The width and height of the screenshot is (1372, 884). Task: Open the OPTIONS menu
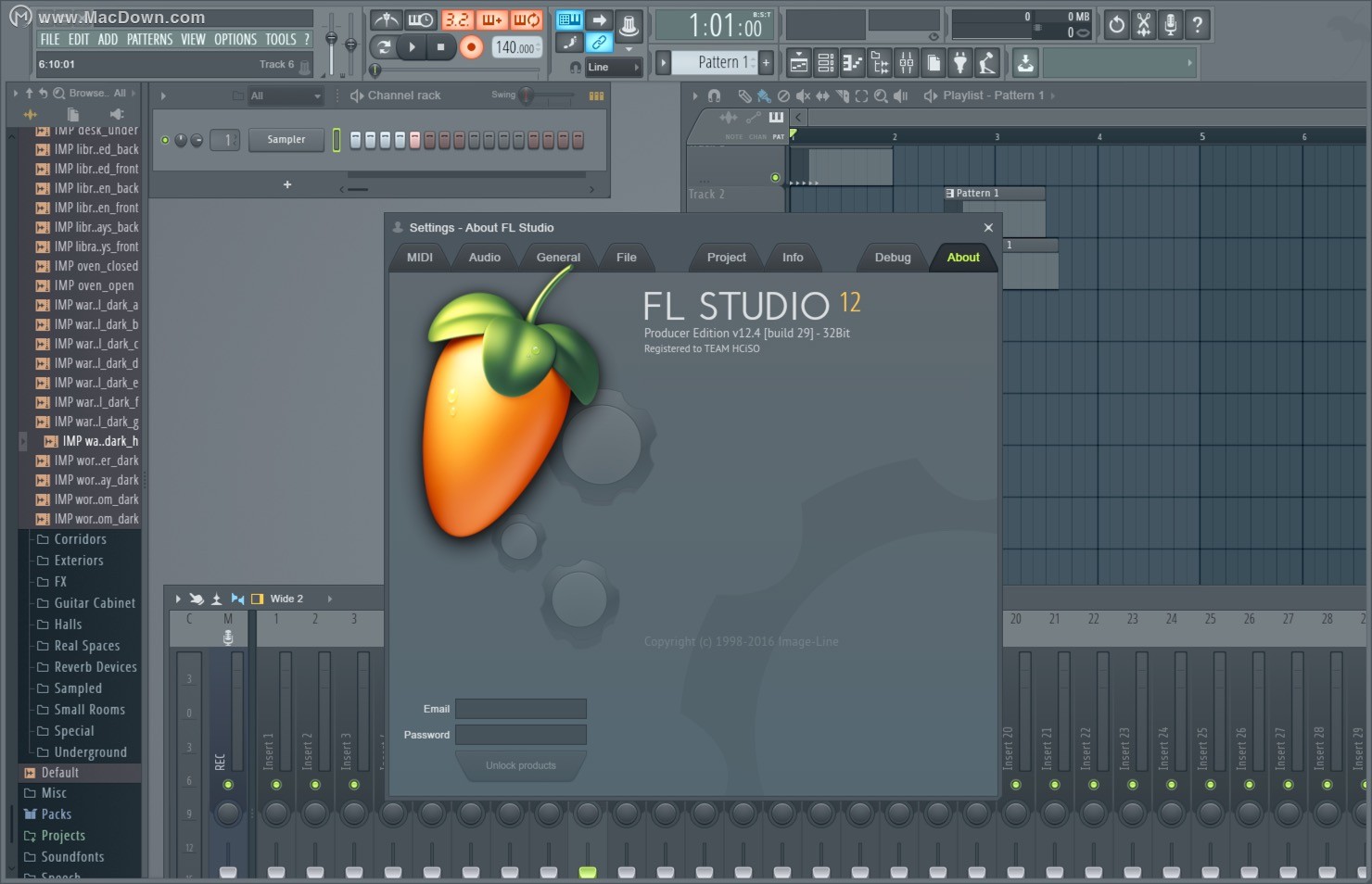coord(235,39)
